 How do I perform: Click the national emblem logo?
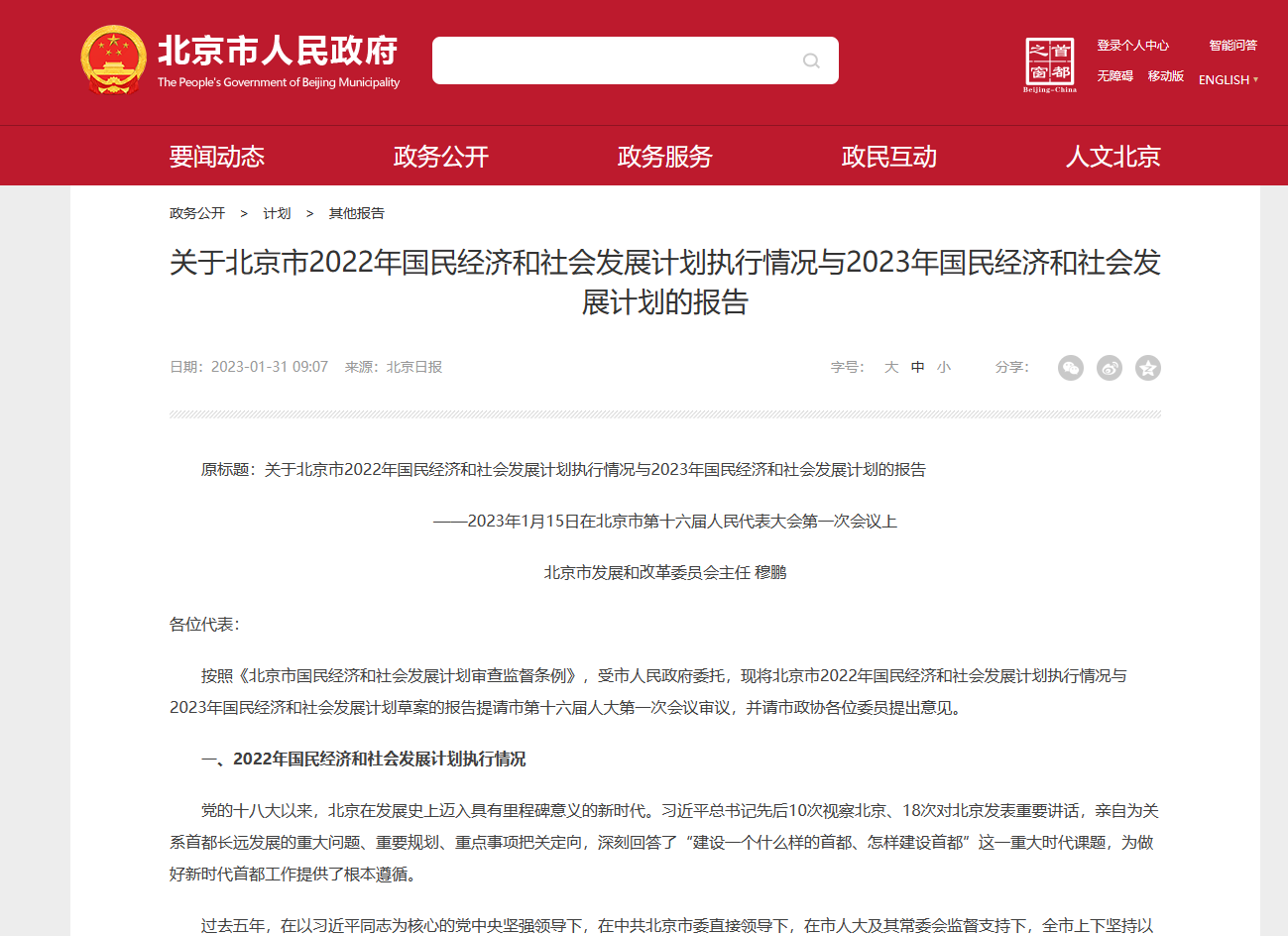(113, 61)
